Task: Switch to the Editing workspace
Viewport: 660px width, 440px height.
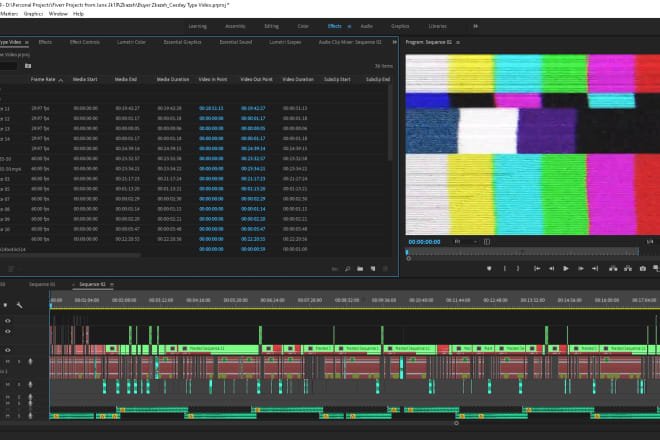Action: (x=271, y=26)
